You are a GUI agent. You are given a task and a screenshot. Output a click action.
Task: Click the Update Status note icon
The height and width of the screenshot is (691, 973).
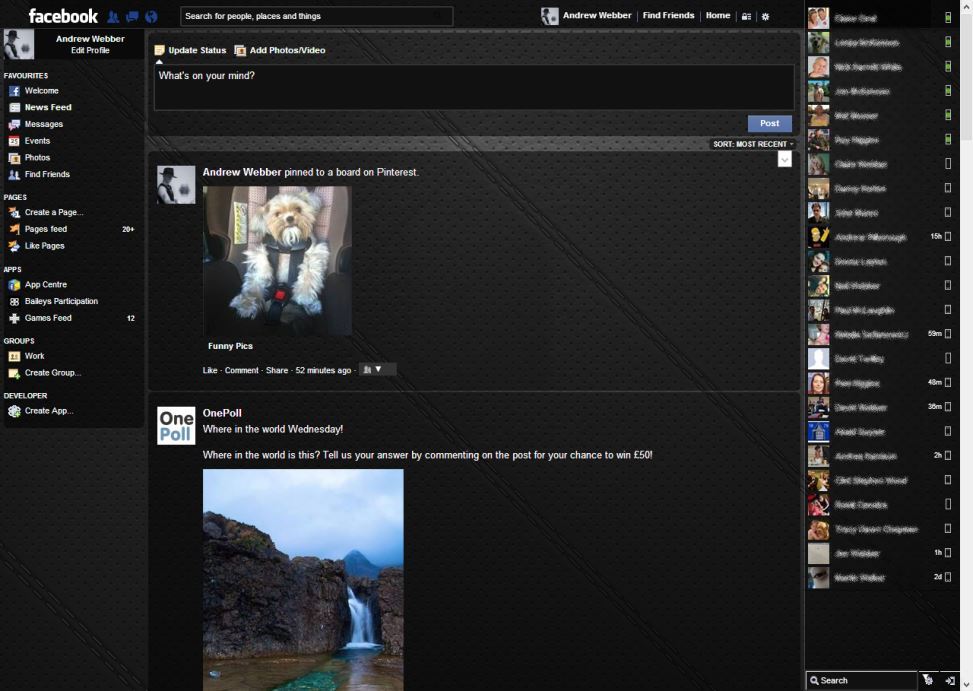click(x=159, y=50)
